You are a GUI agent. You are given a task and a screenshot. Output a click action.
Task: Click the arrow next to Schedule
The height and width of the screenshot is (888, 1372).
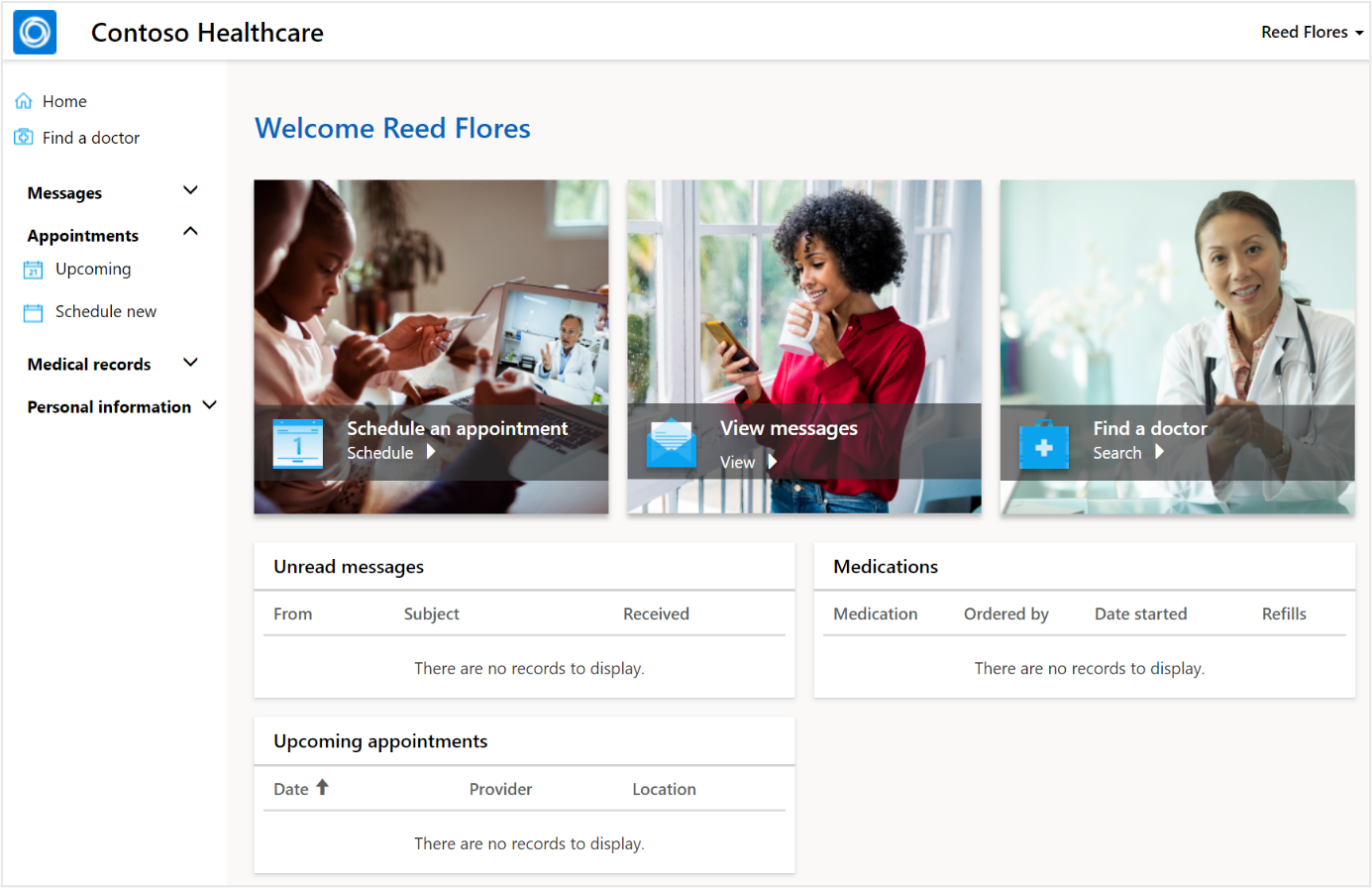click(431, 452)
